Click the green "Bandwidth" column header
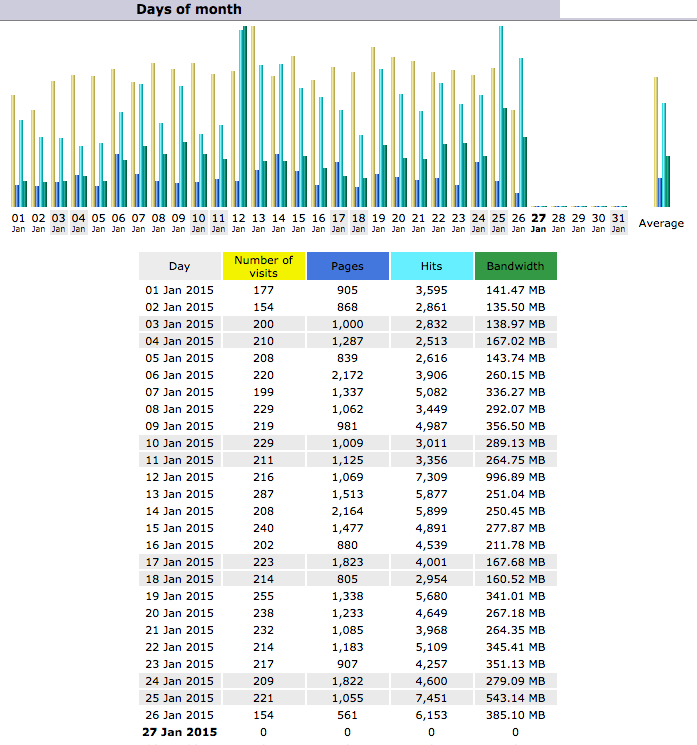The width and height of the screenshot is (697, 745). pyautogui.click(x=515, y=267)
